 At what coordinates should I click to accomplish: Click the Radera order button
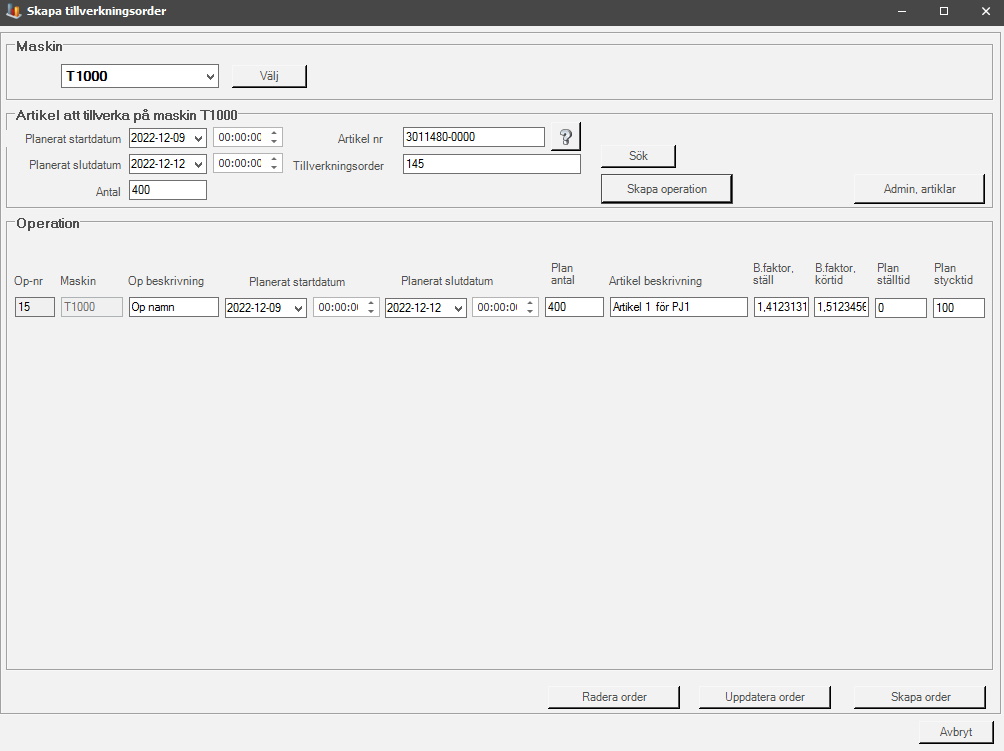pyautogui.click(x=614, y=697)
